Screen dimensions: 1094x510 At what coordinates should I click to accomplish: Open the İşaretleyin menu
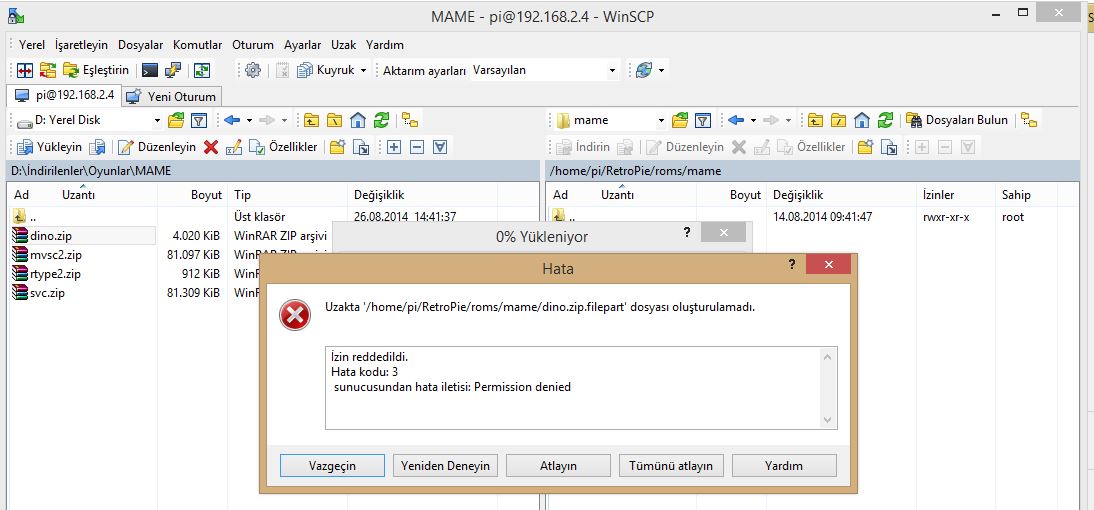(x=81, y=45)
